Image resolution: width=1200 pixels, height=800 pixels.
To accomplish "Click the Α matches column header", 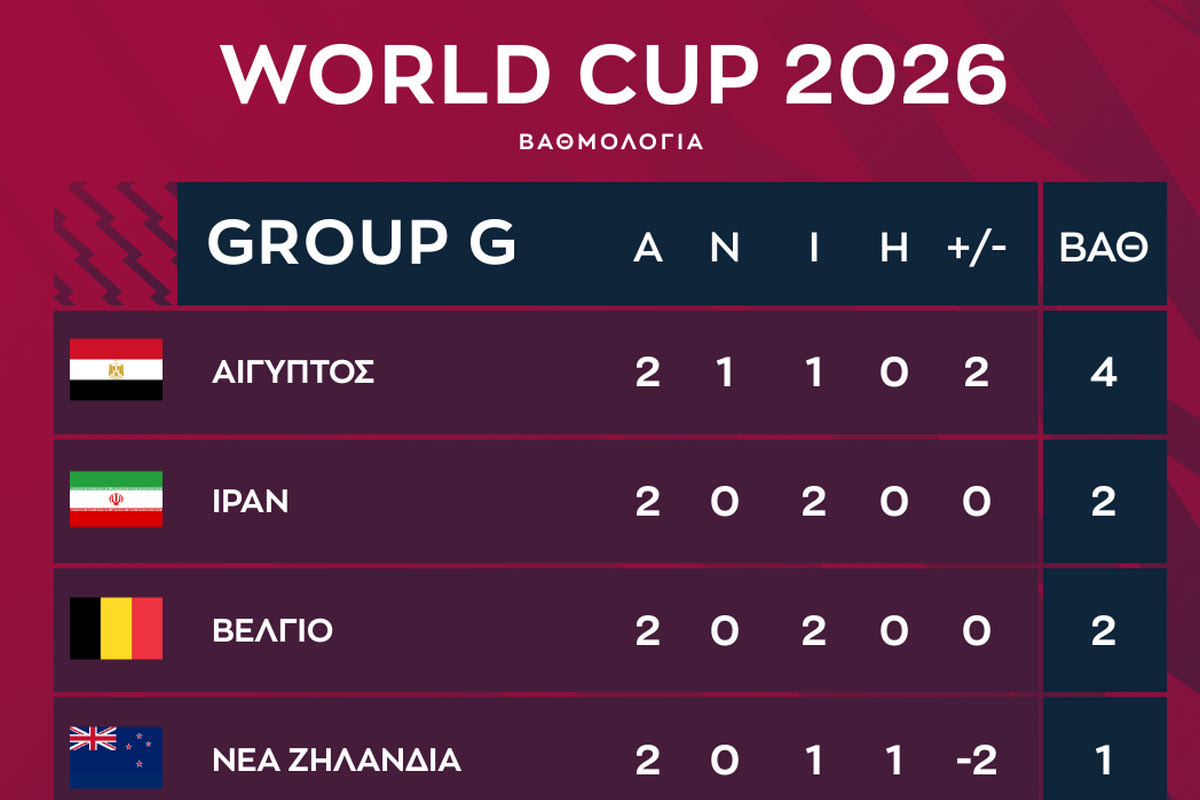I will pos(648,247).
